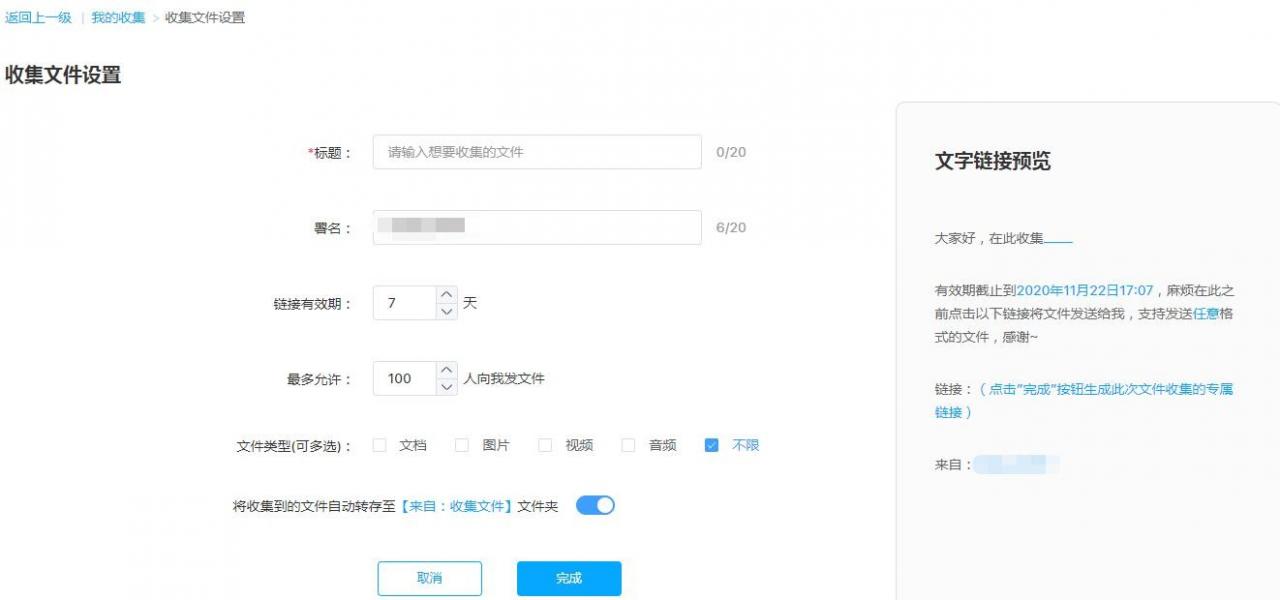The height and width of the screenshot is (600, 1280).
Task: Enable the 视频 file type checkbox
Action: pyautogui.click(x=545, y=446)
